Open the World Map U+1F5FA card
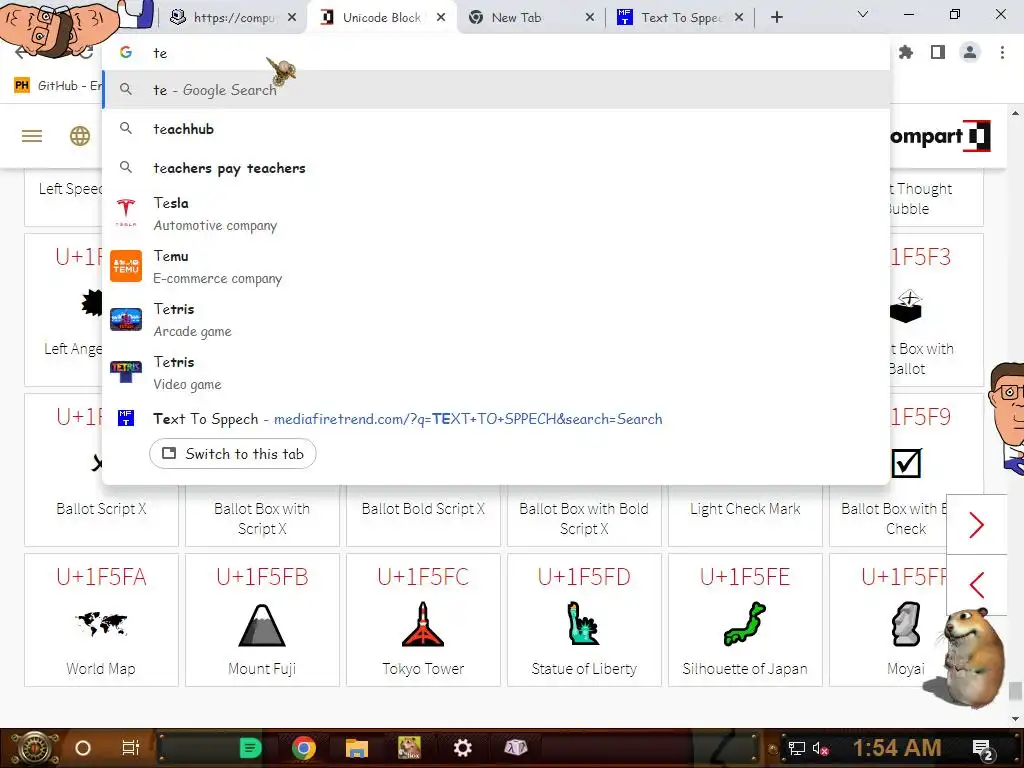The width and height of the screenshot is (1024, 768). tap(101, 620)
